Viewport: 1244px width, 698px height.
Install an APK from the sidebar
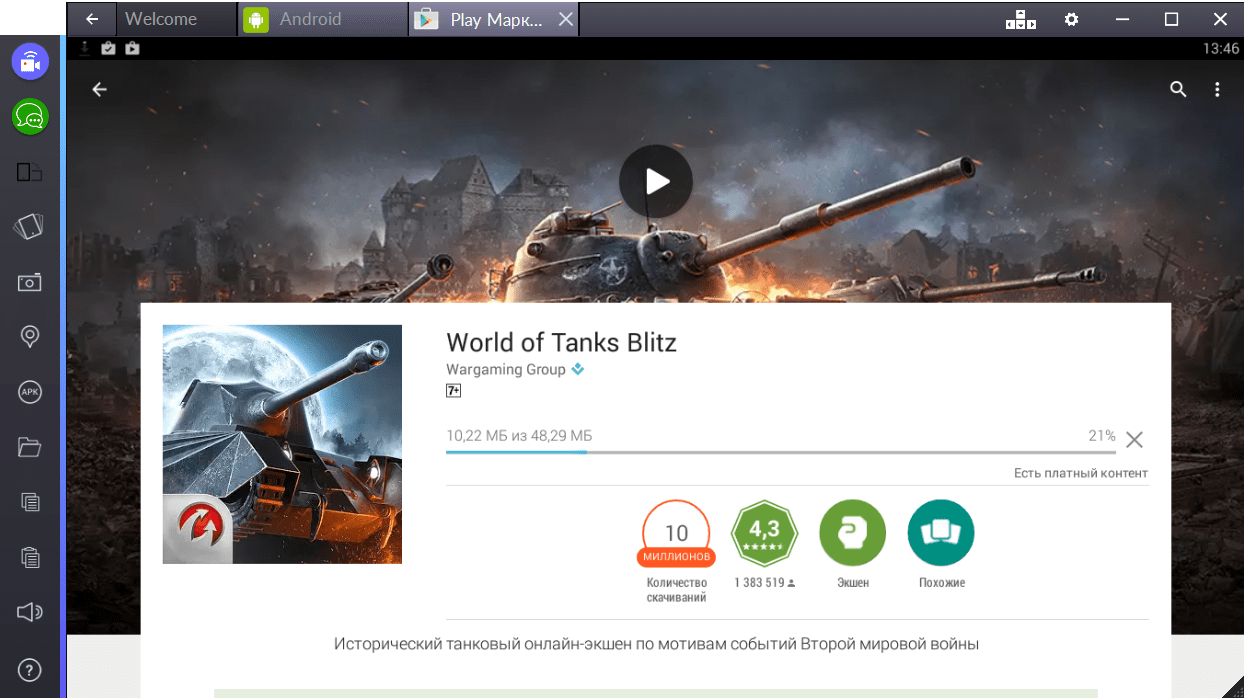[30, 392]
